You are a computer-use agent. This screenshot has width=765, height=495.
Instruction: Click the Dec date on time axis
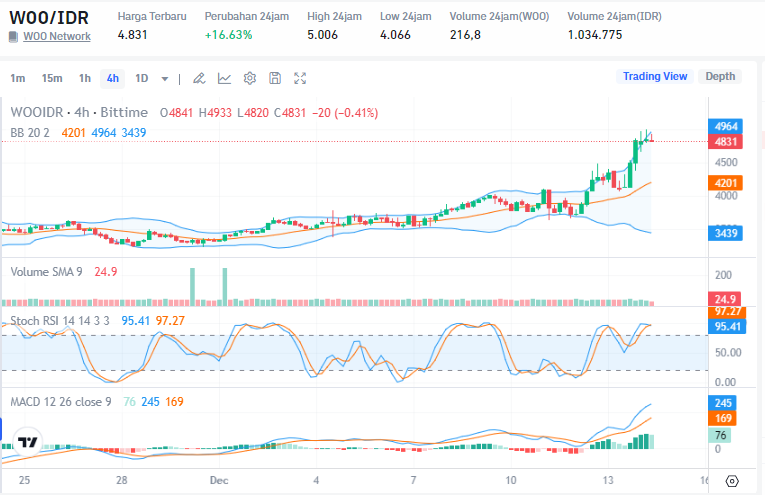[x=219, y=480]
